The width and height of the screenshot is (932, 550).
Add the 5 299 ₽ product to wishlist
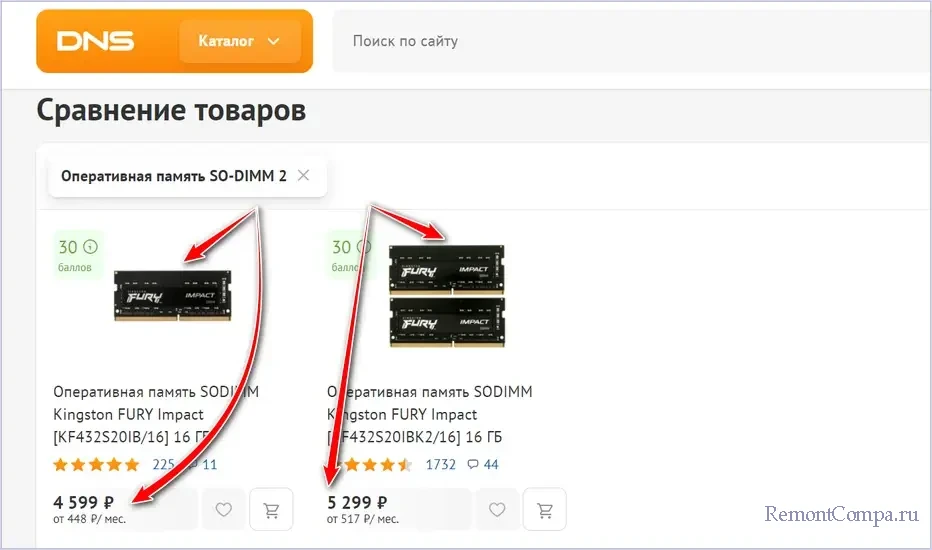[x=497, y=510]
